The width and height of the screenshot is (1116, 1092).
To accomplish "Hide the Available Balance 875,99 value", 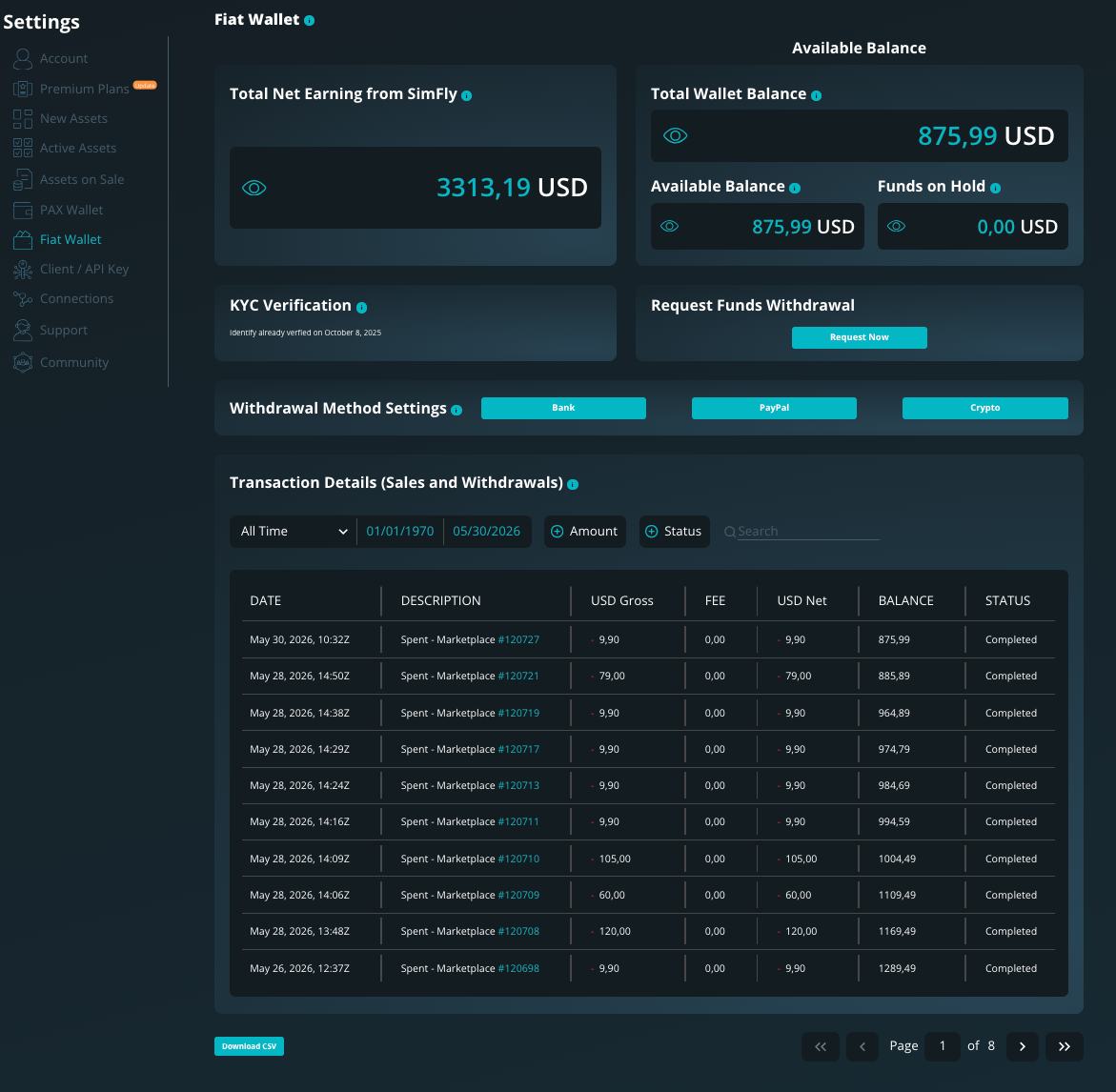I will coord(670,226).
